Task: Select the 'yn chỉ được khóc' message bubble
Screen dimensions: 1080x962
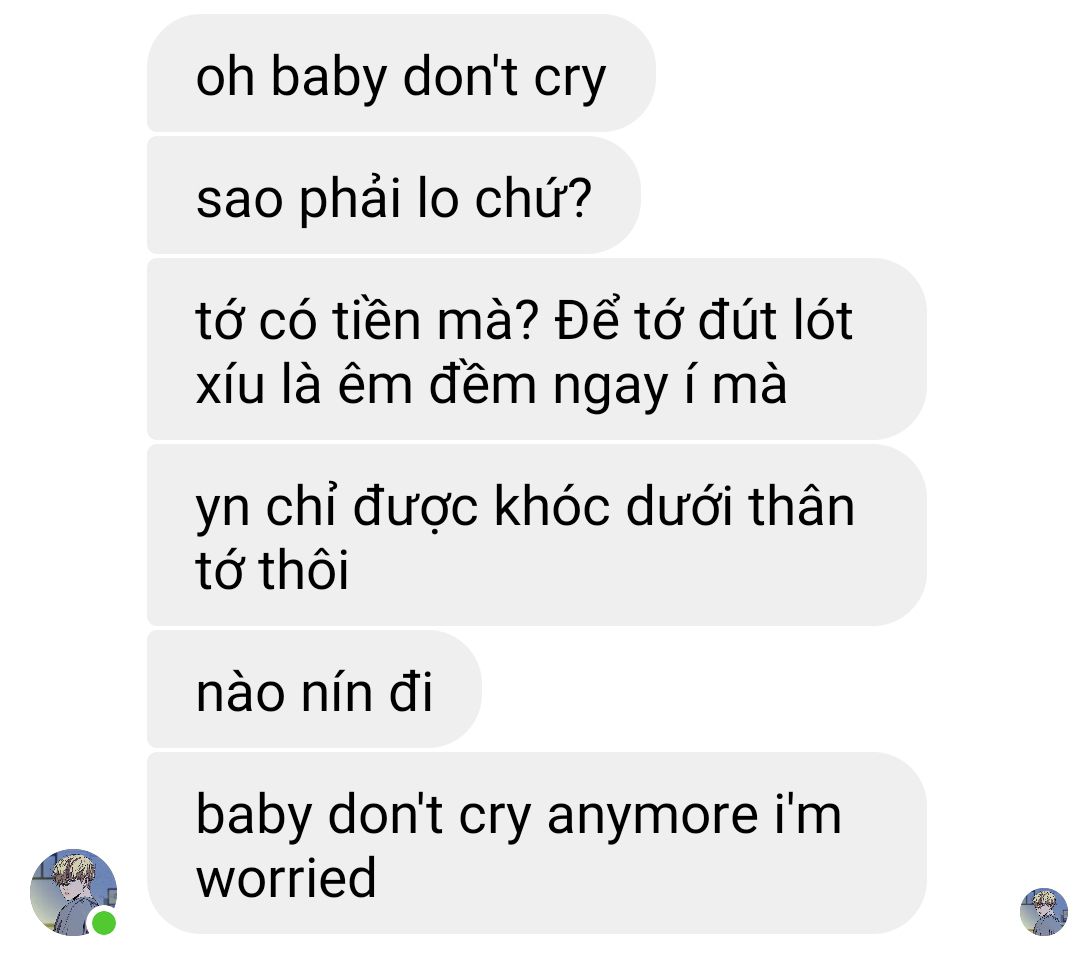Action: pos(537,535)
